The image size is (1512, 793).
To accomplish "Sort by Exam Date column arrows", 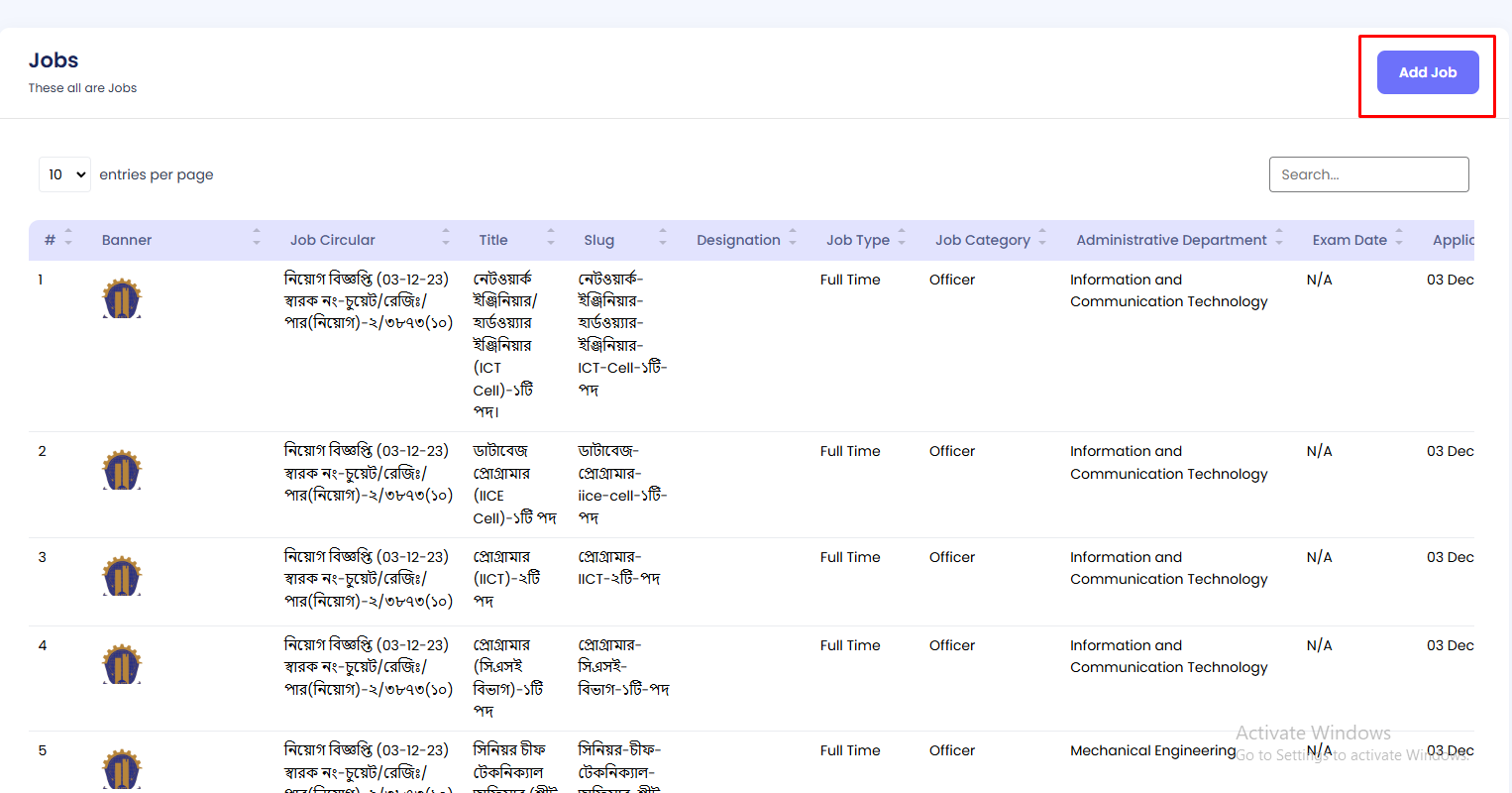I will [1399, 239].
